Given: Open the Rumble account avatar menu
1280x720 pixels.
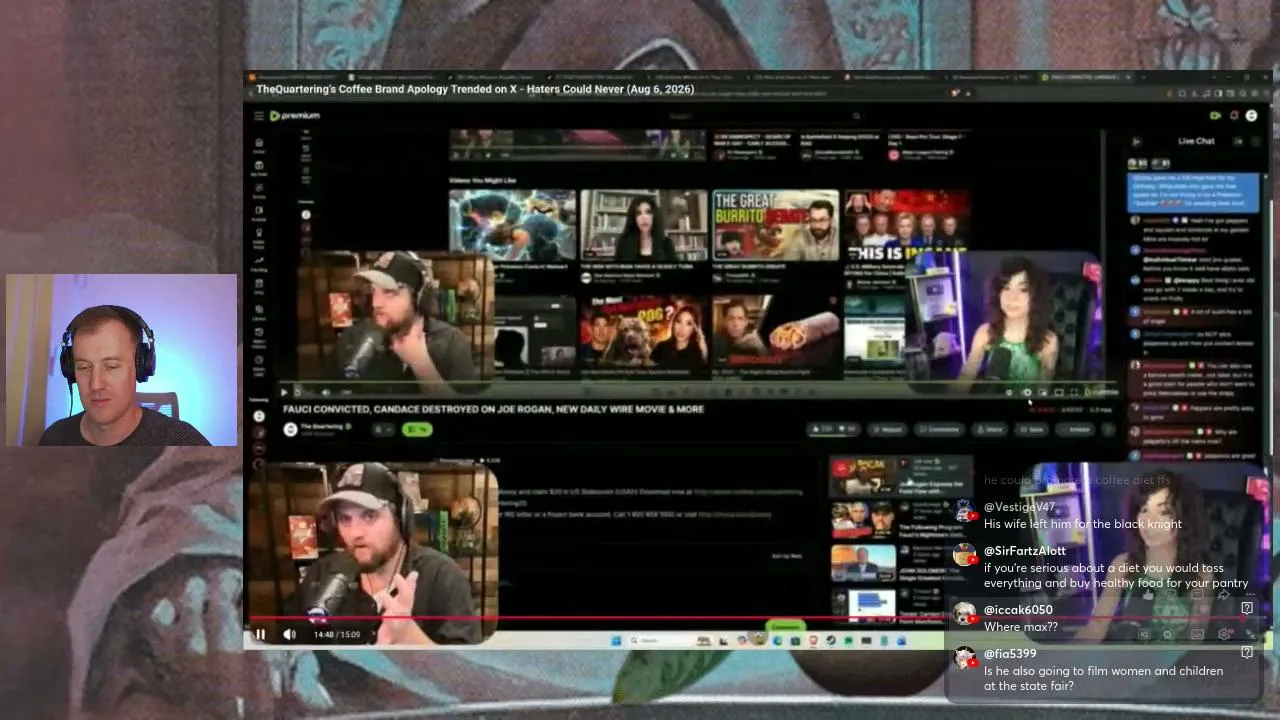Looking at the screenshot, I should (x=1251, y=116).
